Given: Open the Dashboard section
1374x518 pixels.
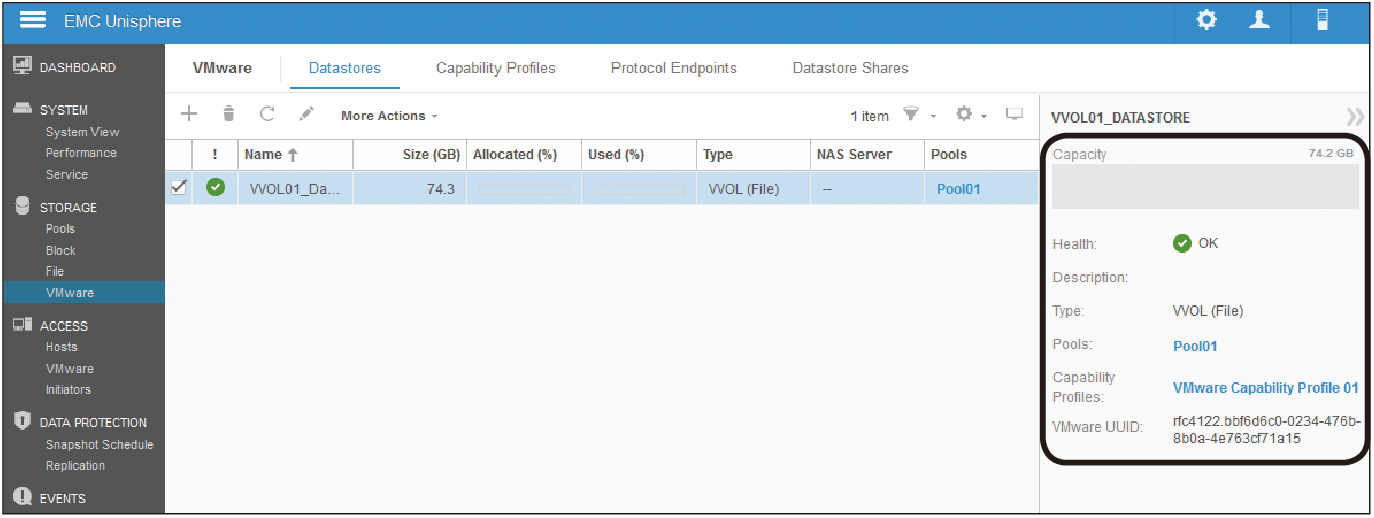Looking at the screenshot, I should click(78, 67).
